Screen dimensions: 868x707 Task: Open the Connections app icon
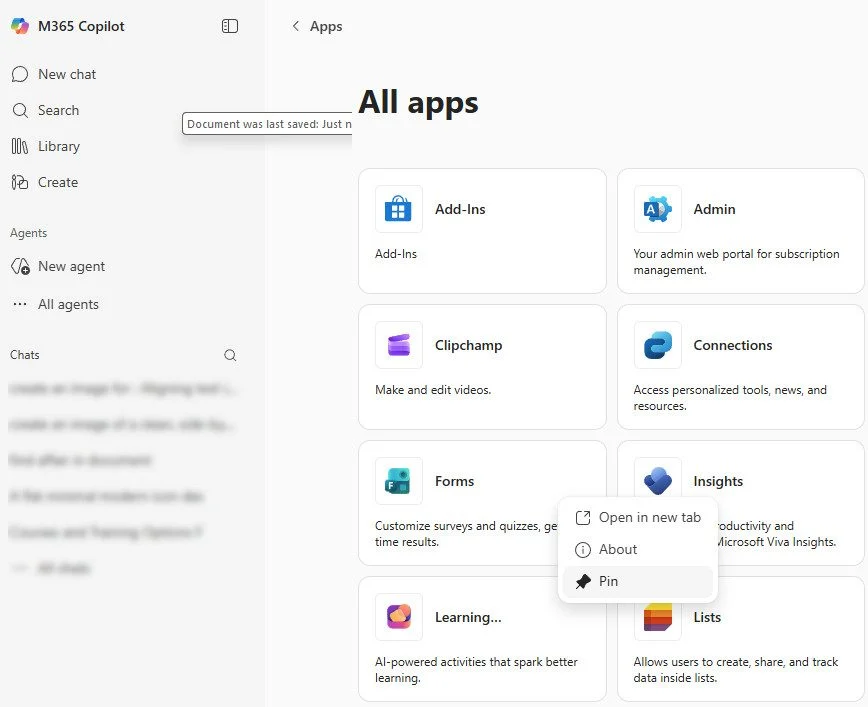(x=658, y=345)
